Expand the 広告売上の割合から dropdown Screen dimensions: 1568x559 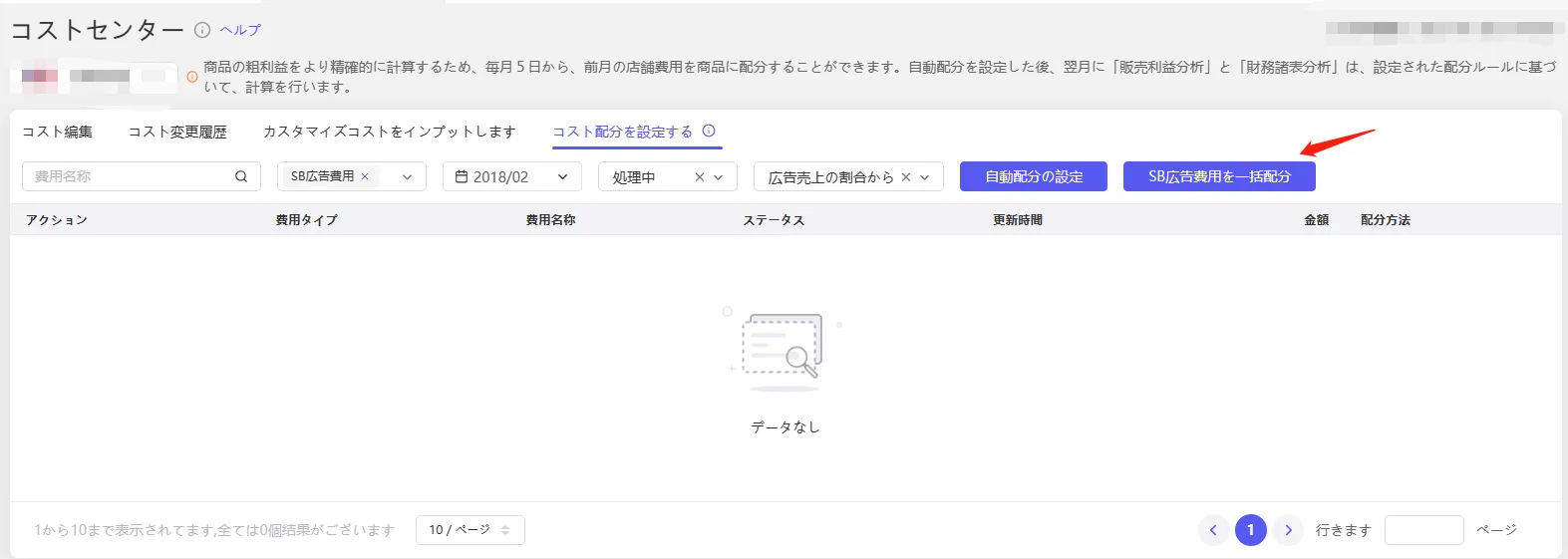pos(925,176)
